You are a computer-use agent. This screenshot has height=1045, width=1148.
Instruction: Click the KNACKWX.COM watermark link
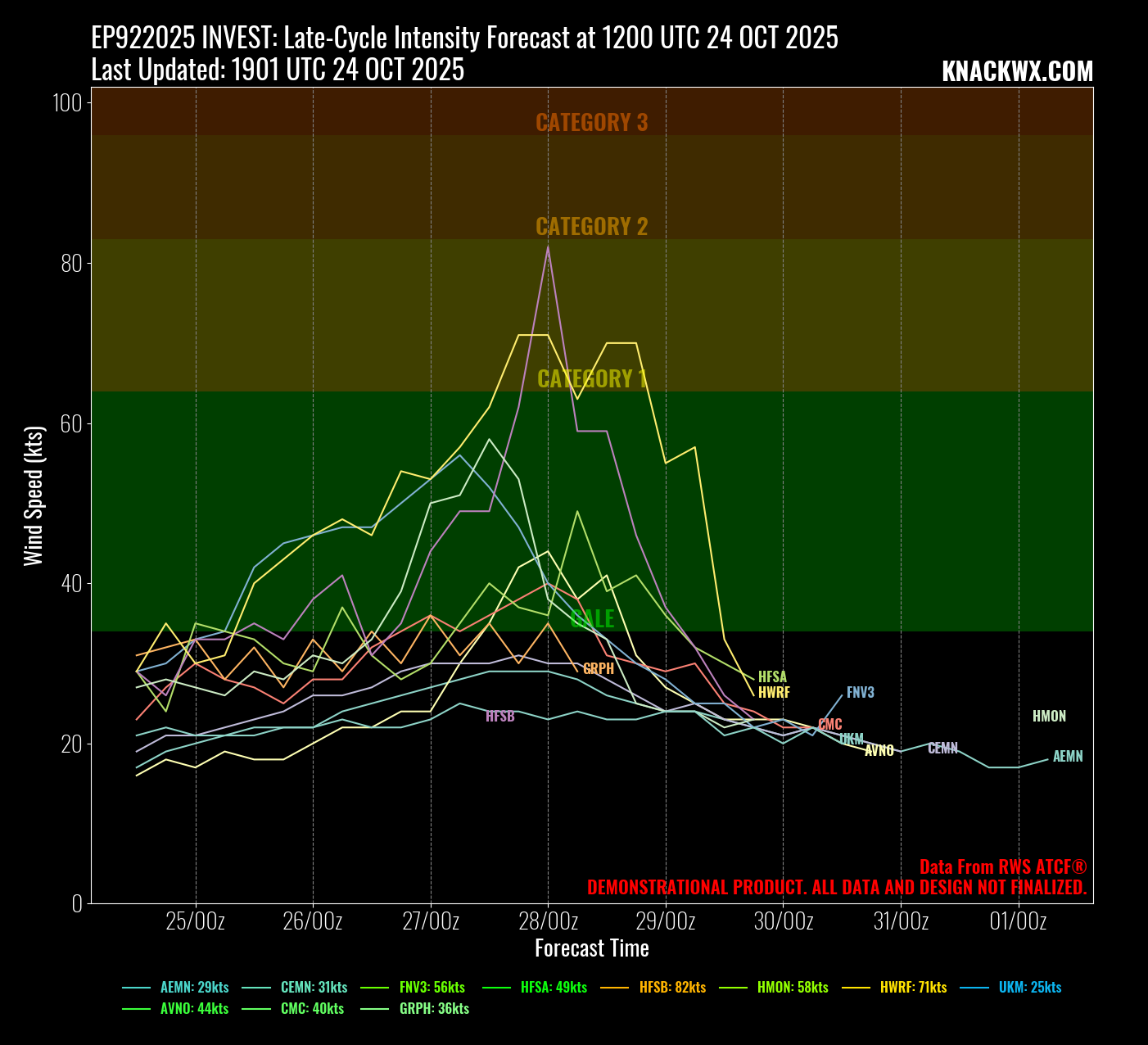click(1017, 72)
